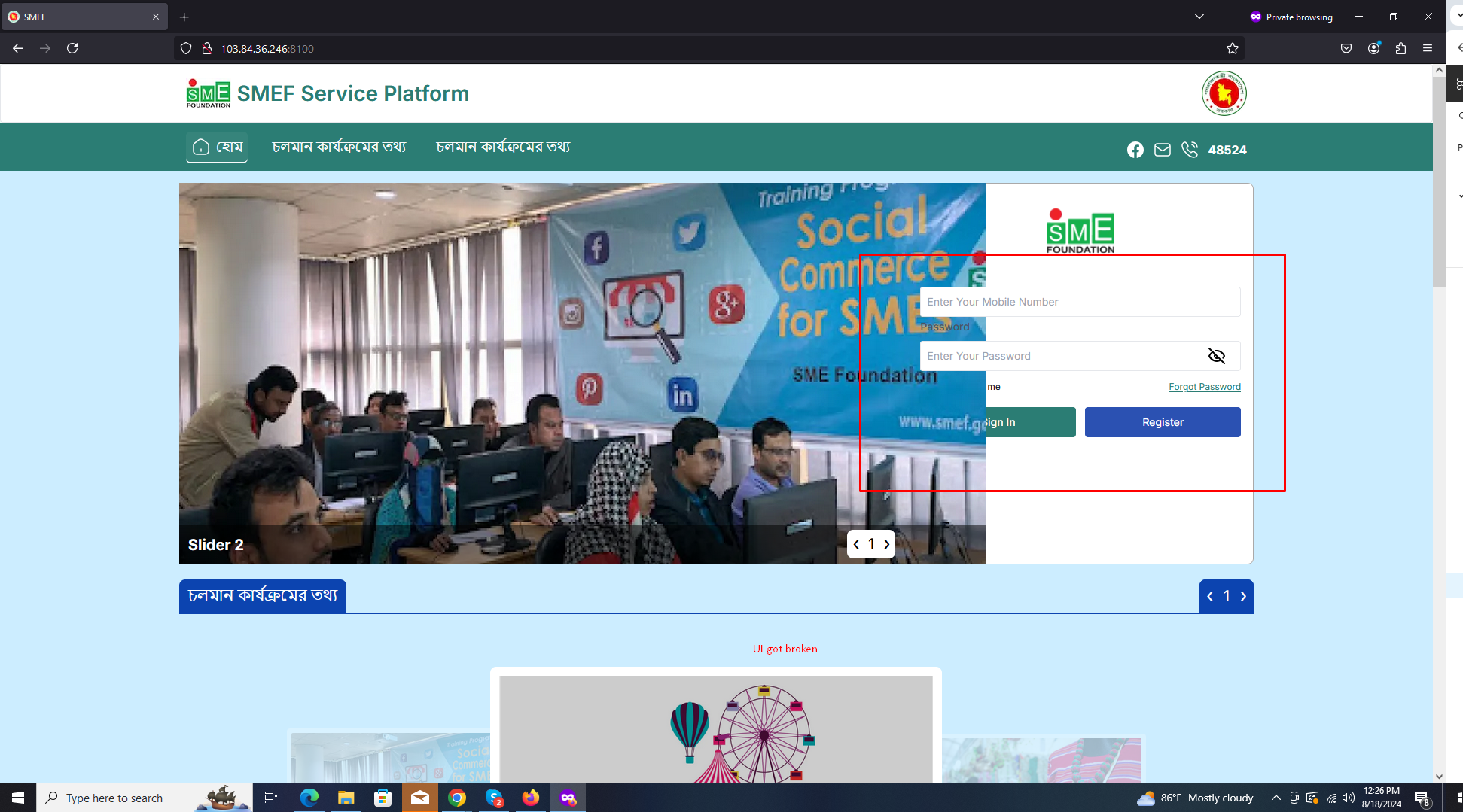
Task: Click the tracking protection shield icon
Action: [186, 48]
